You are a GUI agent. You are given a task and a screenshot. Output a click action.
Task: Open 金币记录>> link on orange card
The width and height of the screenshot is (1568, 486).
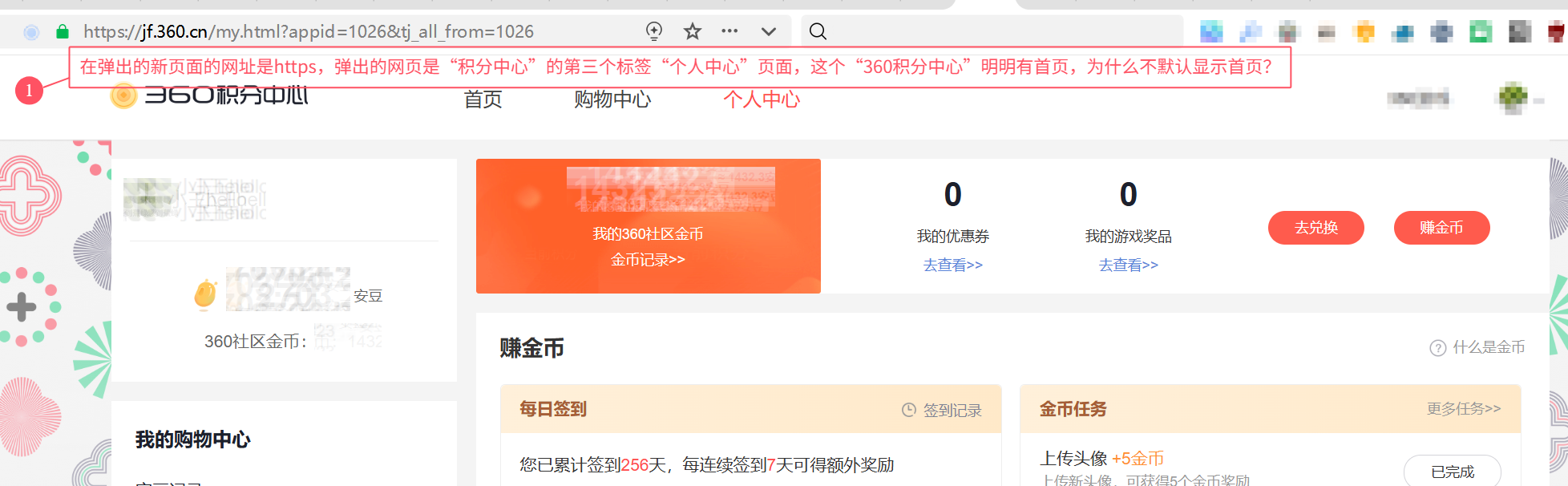point(648,260)
